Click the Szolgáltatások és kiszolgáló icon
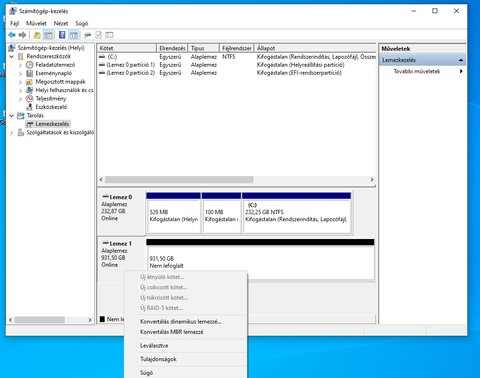Image resolution: width=480 pixels, height=378 pixels. click(21, 133)
